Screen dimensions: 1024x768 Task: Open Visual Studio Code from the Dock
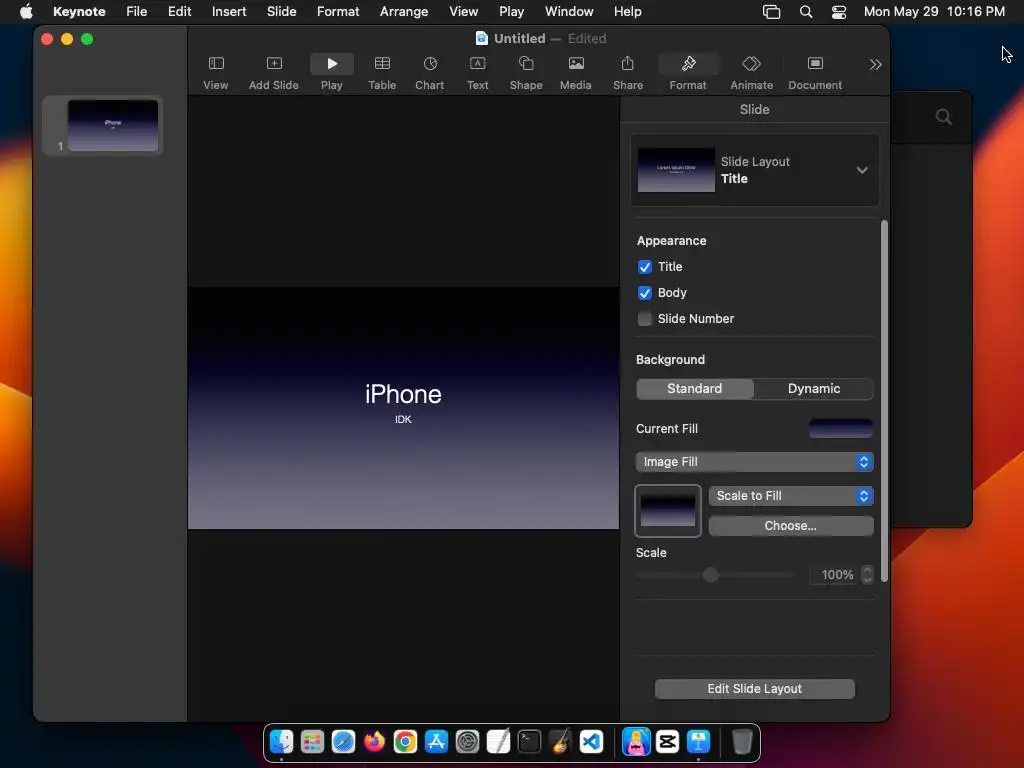click(591, 742)
